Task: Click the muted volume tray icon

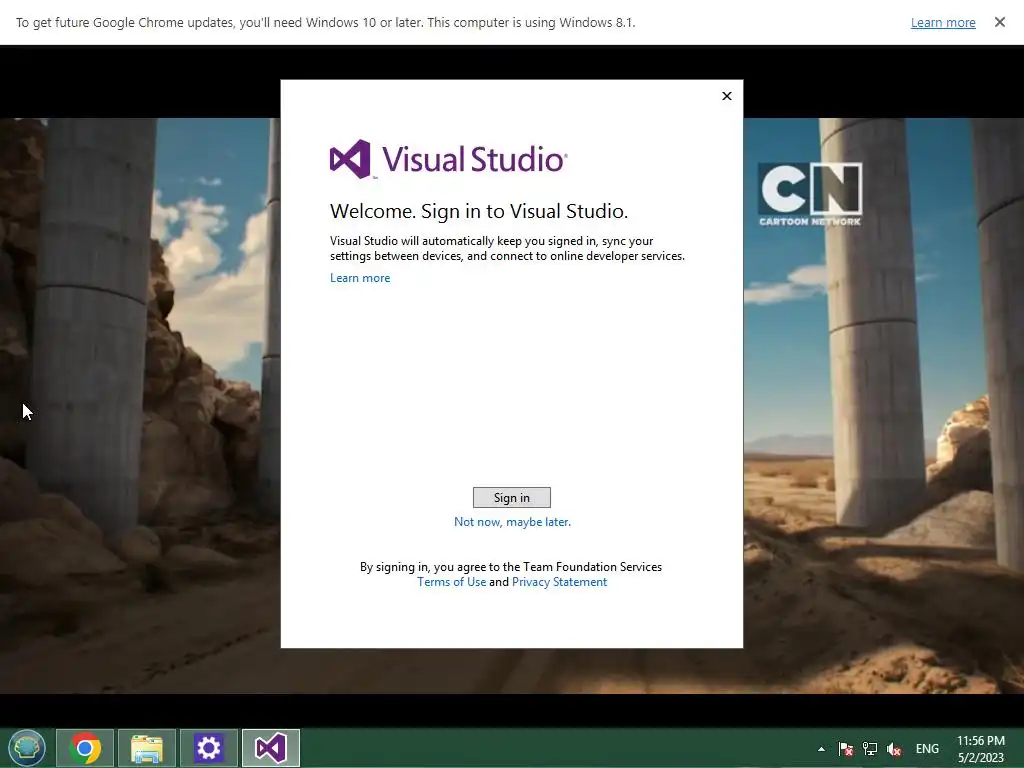Action: pos(894,749)
